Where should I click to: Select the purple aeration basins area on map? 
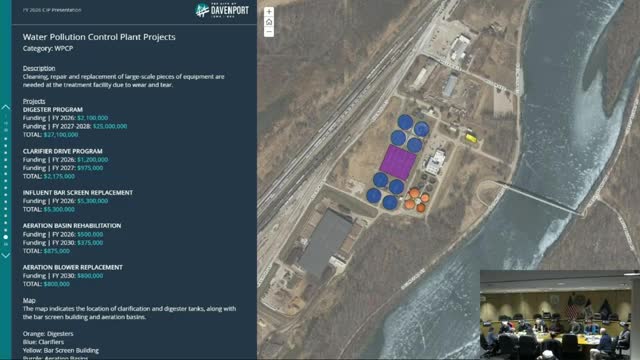click(x=398, y=162)
